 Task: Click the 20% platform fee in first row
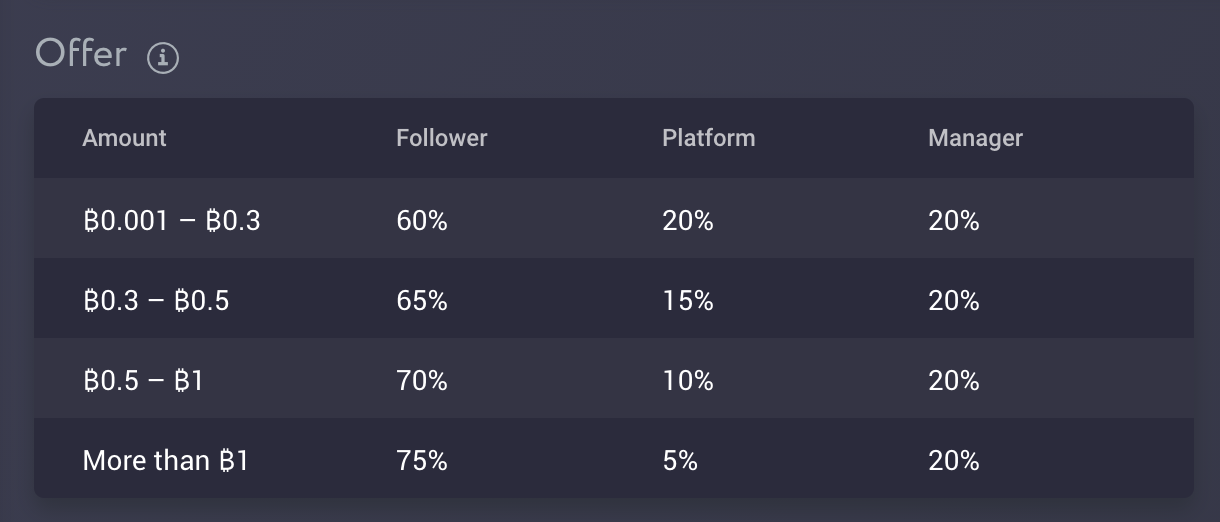(688, 220)
